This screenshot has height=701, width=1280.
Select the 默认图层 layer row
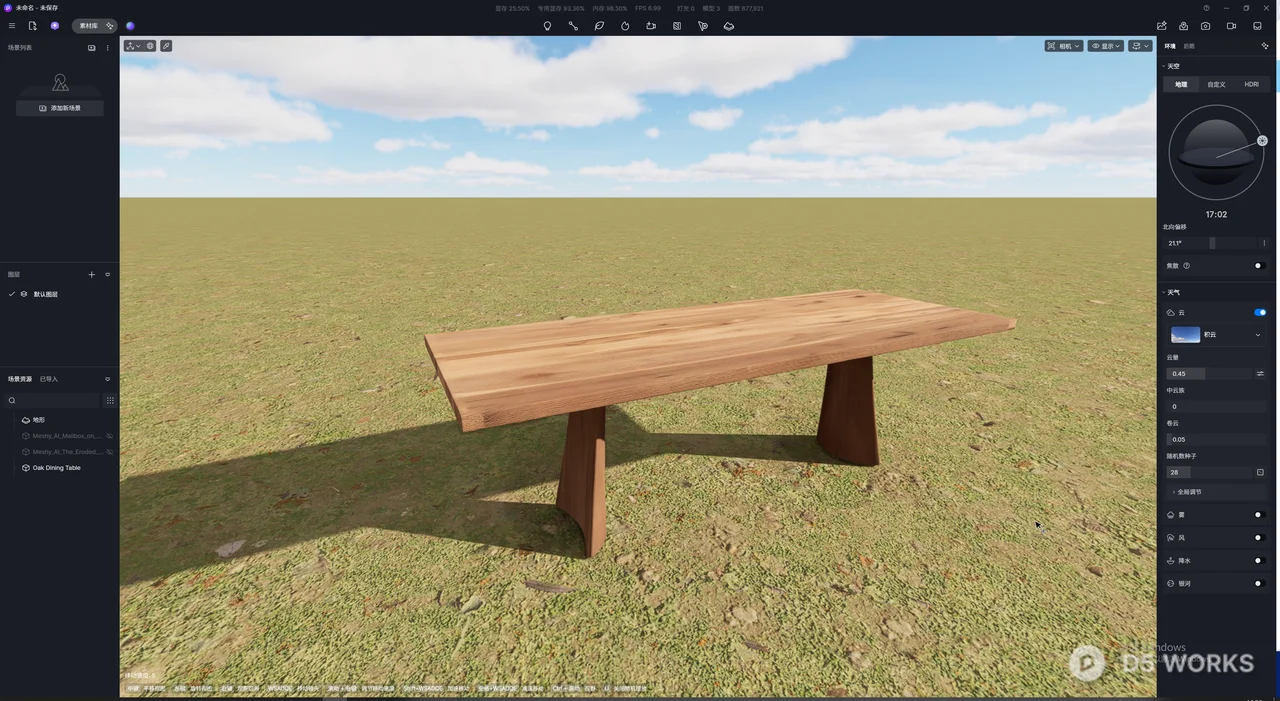60,294
